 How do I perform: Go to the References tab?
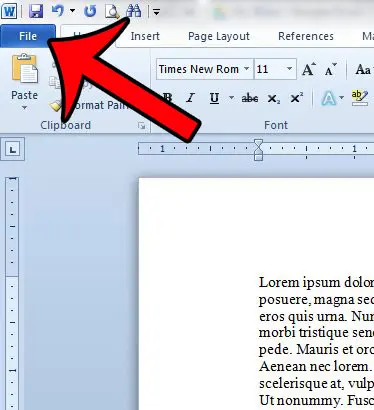click(x=306, y=36)
